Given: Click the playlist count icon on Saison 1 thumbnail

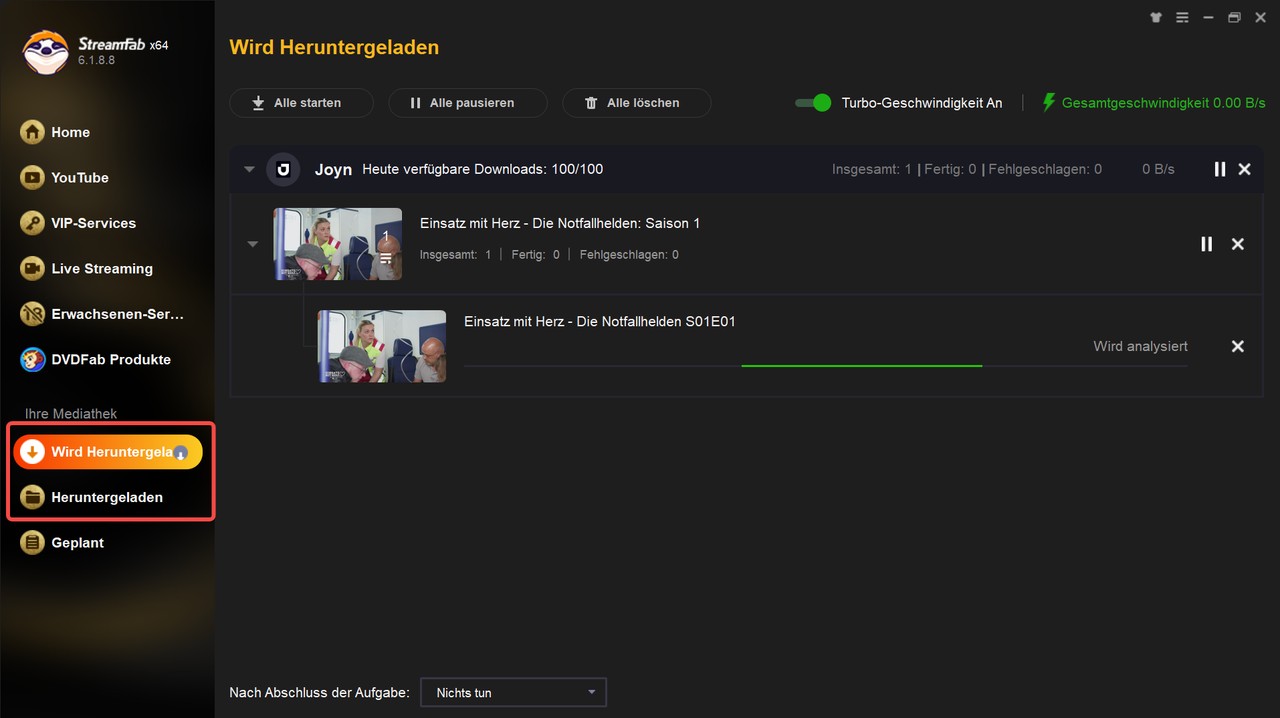Looking at the screenshot, I should [x=386, y=259].
